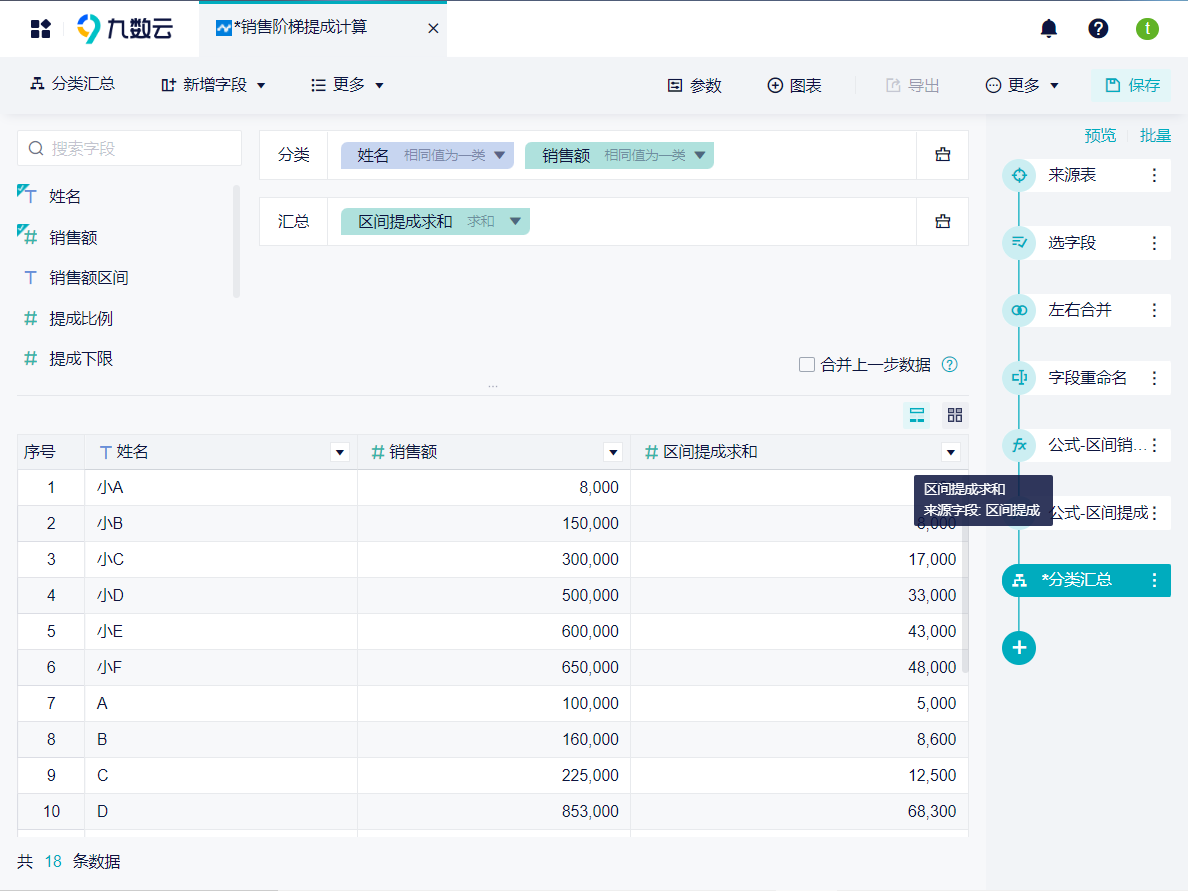Click the toolbox icon in 分类 row
Image resolution: width=1188 pixels, height=891 pixels.
point(942,155)
